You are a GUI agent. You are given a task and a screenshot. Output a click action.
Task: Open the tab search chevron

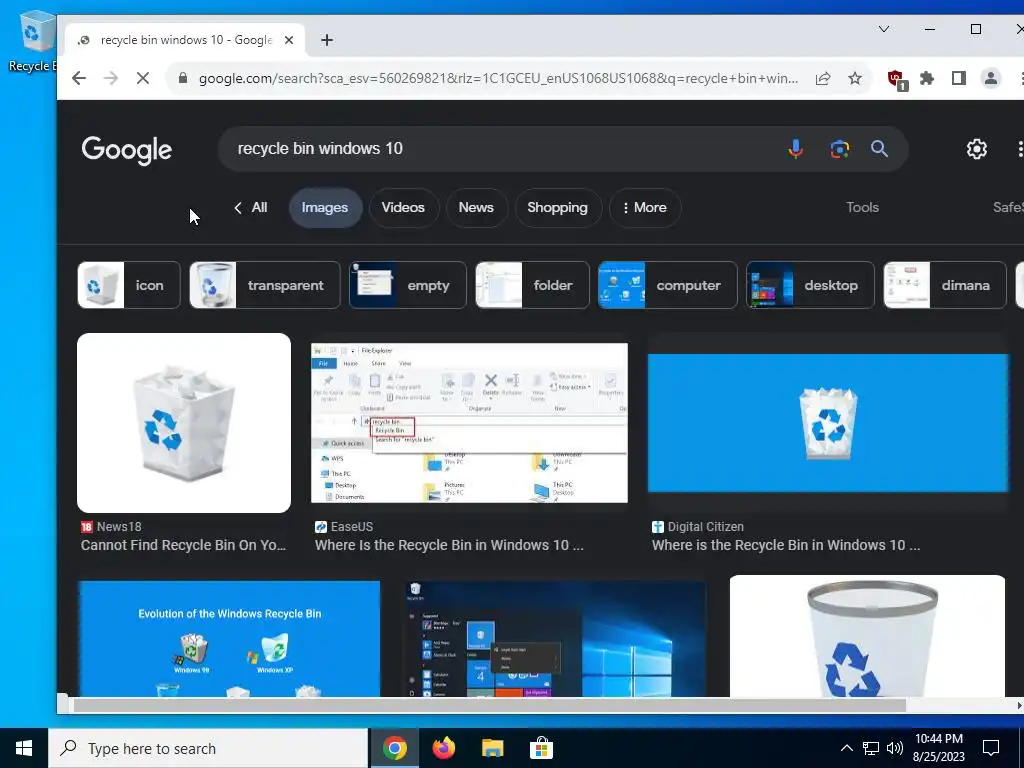click(884, 29)
